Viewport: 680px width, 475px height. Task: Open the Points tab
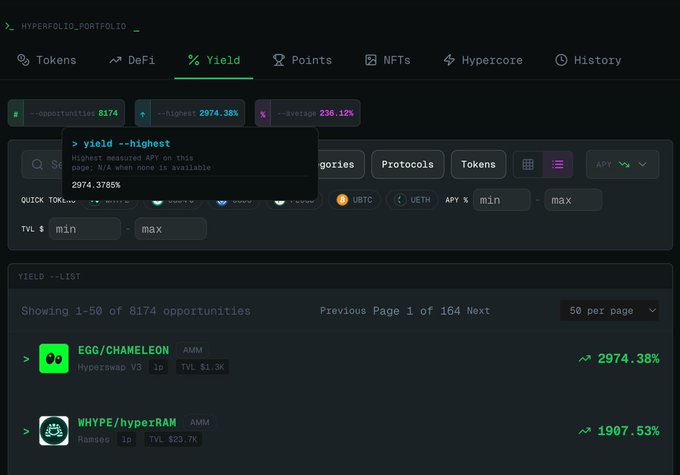tap(302, 60)
